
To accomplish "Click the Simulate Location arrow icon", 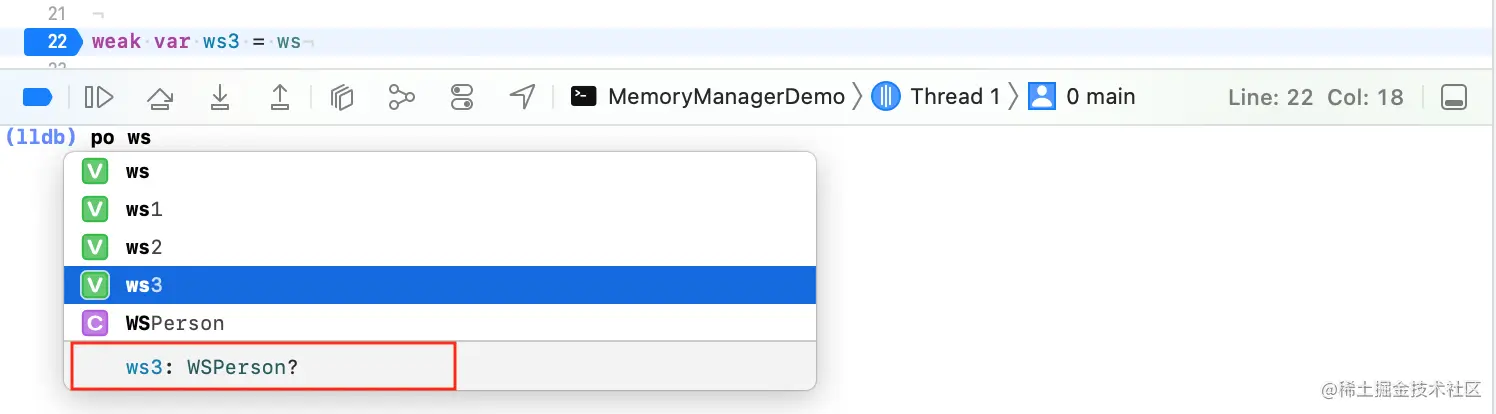I will (522, 97).
